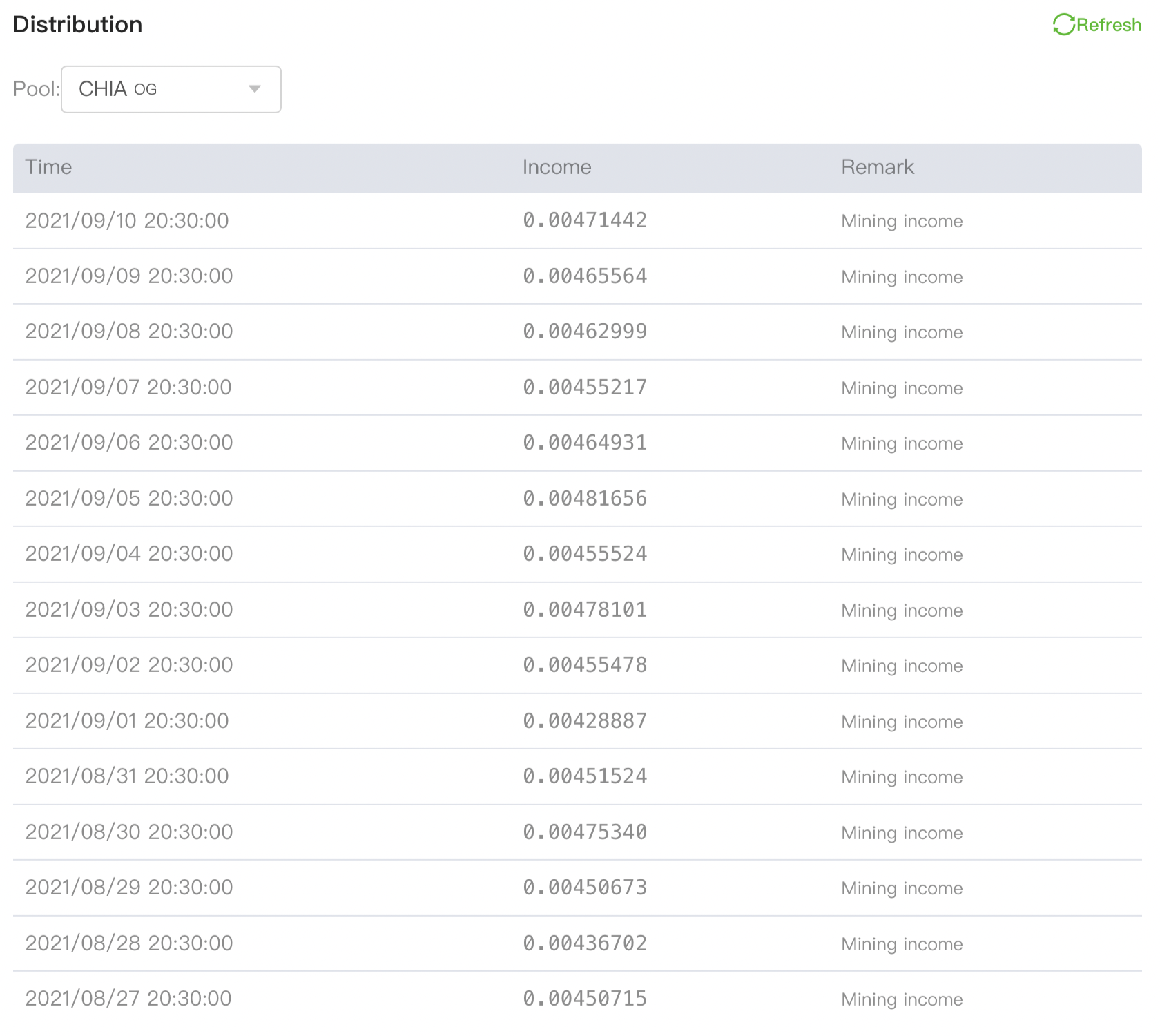Select income value 0.00450673

[585, 888]
